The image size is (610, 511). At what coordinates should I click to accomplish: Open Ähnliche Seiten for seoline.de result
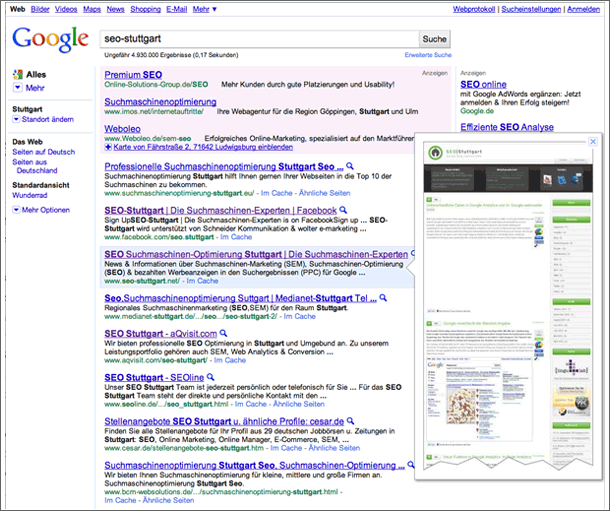(299, 404)
